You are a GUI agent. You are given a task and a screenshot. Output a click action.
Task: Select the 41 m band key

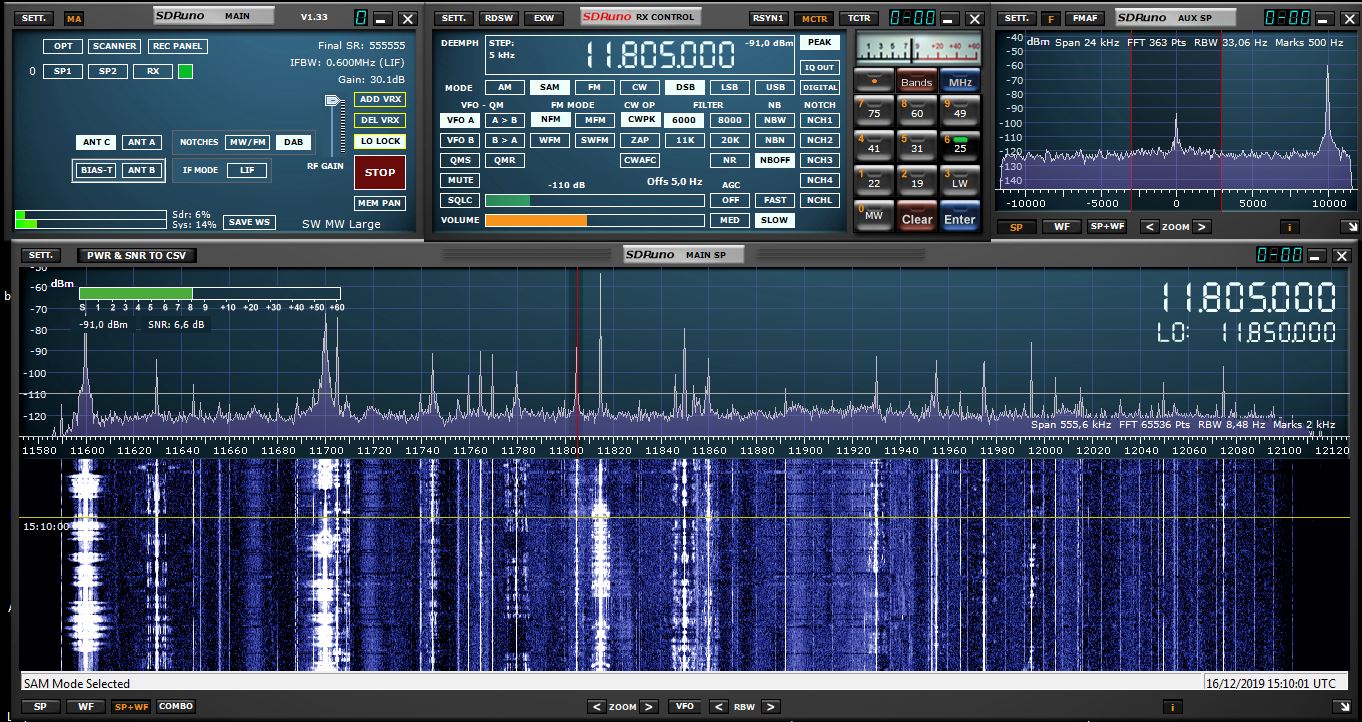click(874, 145)
